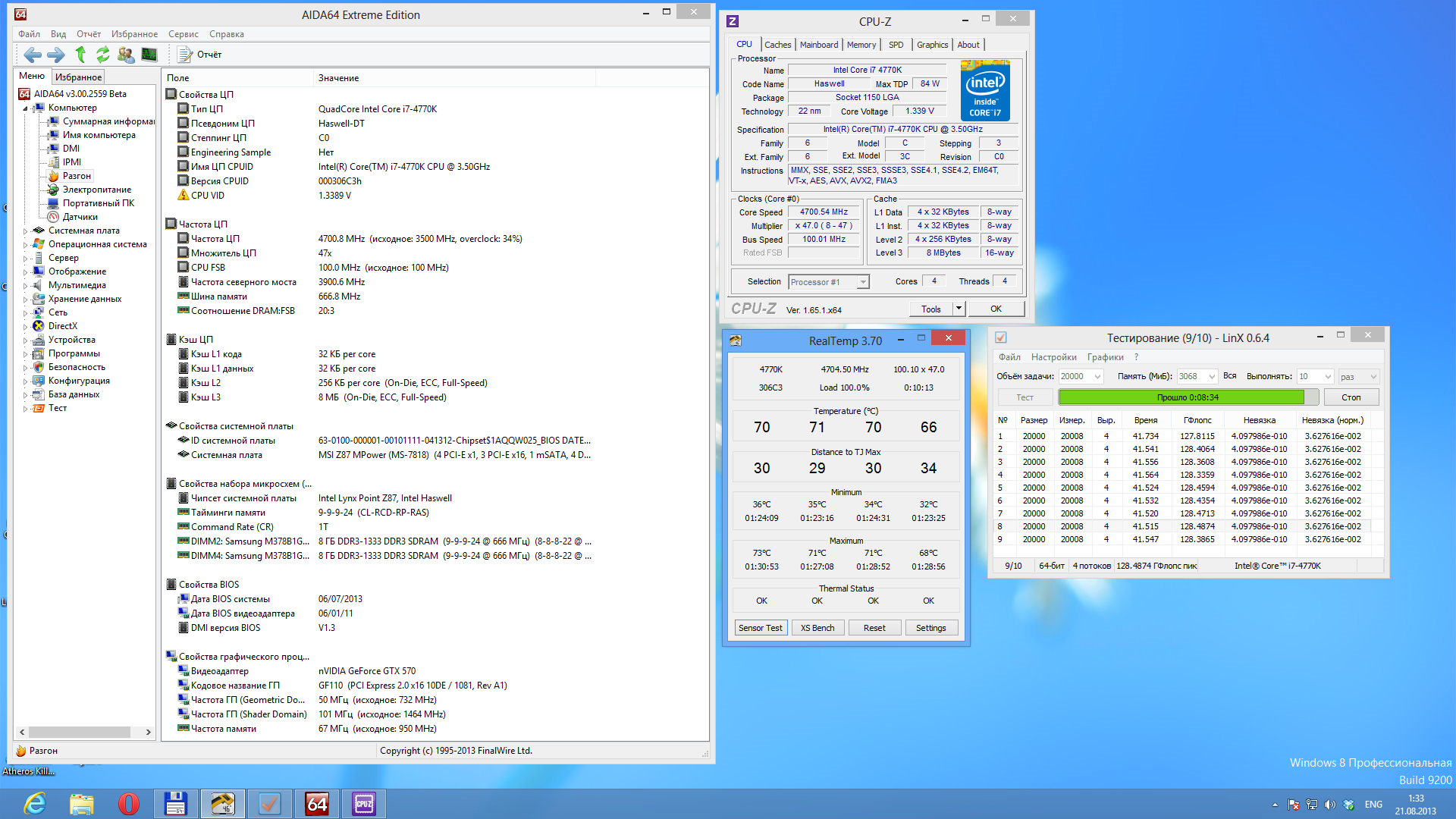Open the Tools dropdown arrow in CPU-Z
Screen dimensions: 1456x819
959,309
